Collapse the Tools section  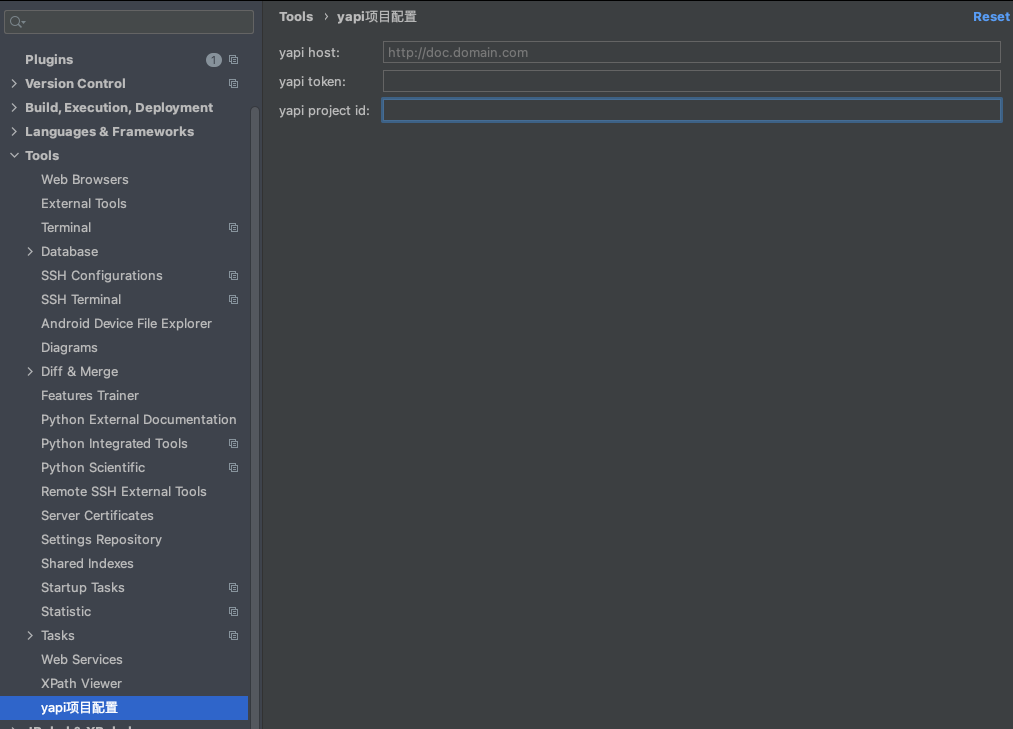14,155
